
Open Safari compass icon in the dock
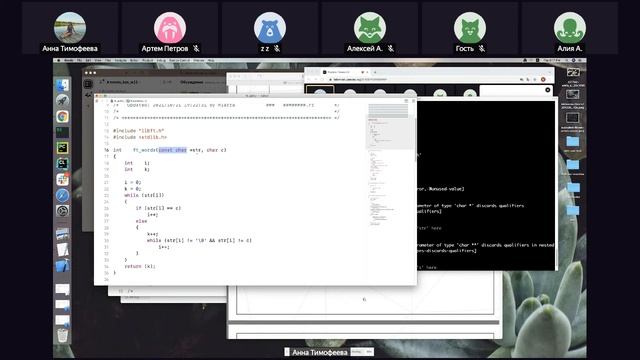62,195
